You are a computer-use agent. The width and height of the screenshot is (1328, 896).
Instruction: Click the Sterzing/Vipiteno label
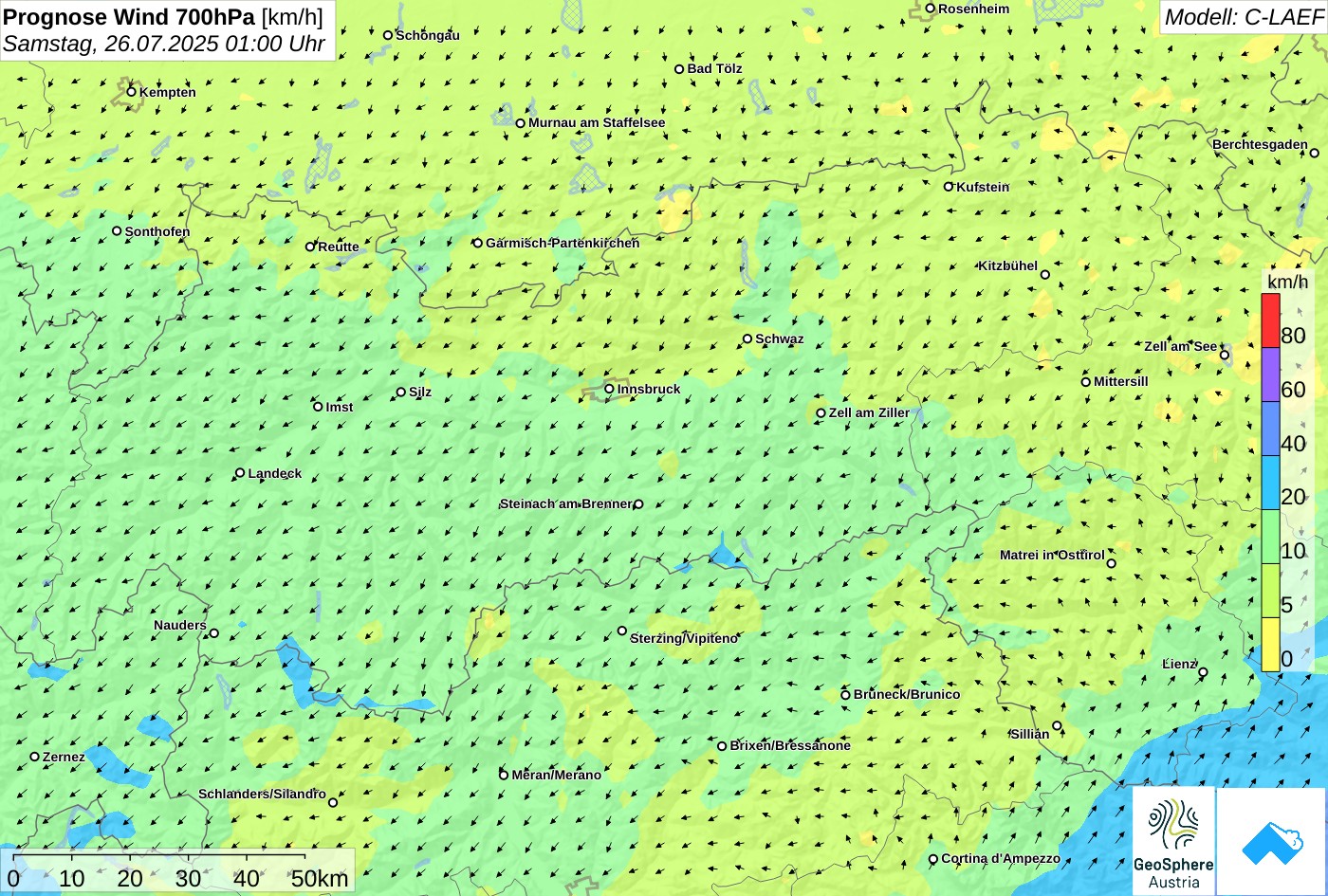pyautogui.click(x=684, y=639)
